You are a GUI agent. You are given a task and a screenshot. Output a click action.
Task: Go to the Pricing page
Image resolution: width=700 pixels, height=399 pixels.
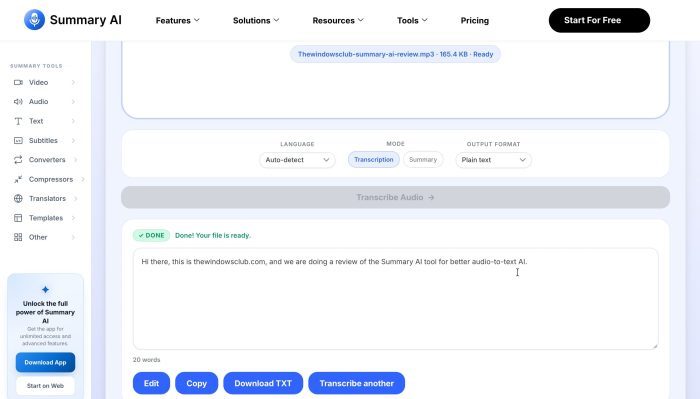click(x=475, y=21)
